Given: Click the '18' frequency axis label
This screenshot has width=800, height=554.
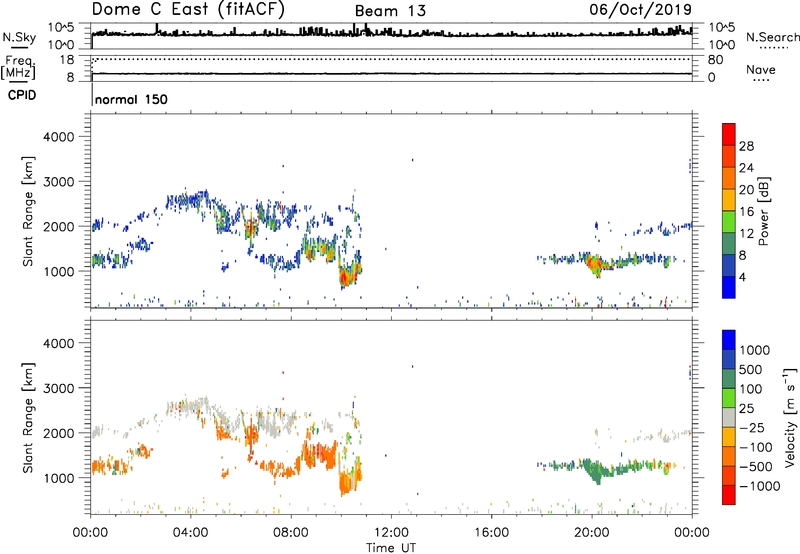Looking at the screenshot, I should [x=67, y=60].
